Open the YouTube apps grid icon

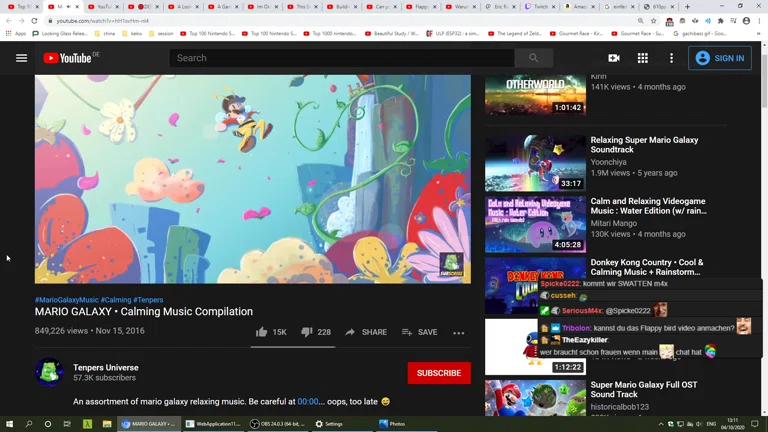click(643, 58)
